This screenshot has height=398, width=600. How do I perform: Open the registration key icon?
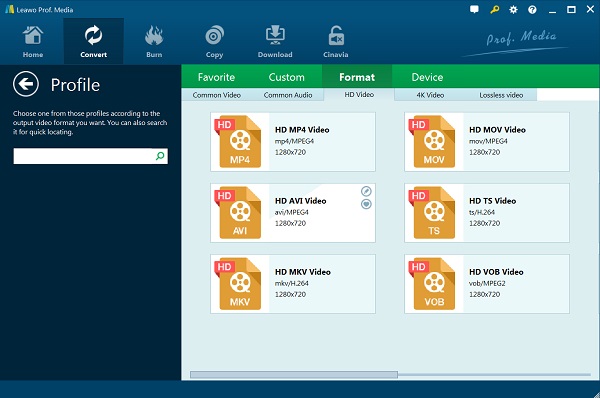click(494, 10)
